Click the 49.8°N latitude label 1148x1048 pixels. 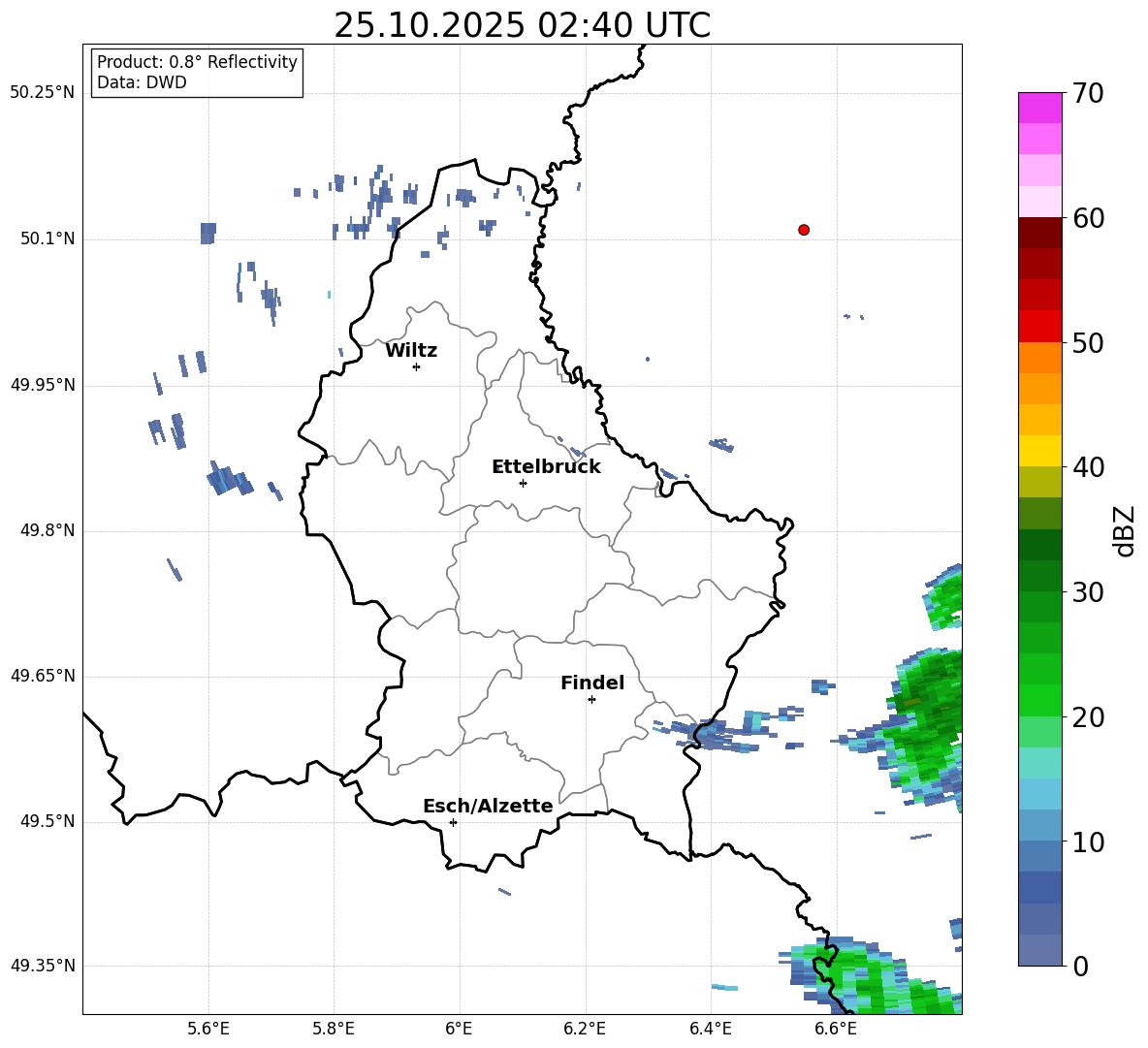[x=48, y=530]
